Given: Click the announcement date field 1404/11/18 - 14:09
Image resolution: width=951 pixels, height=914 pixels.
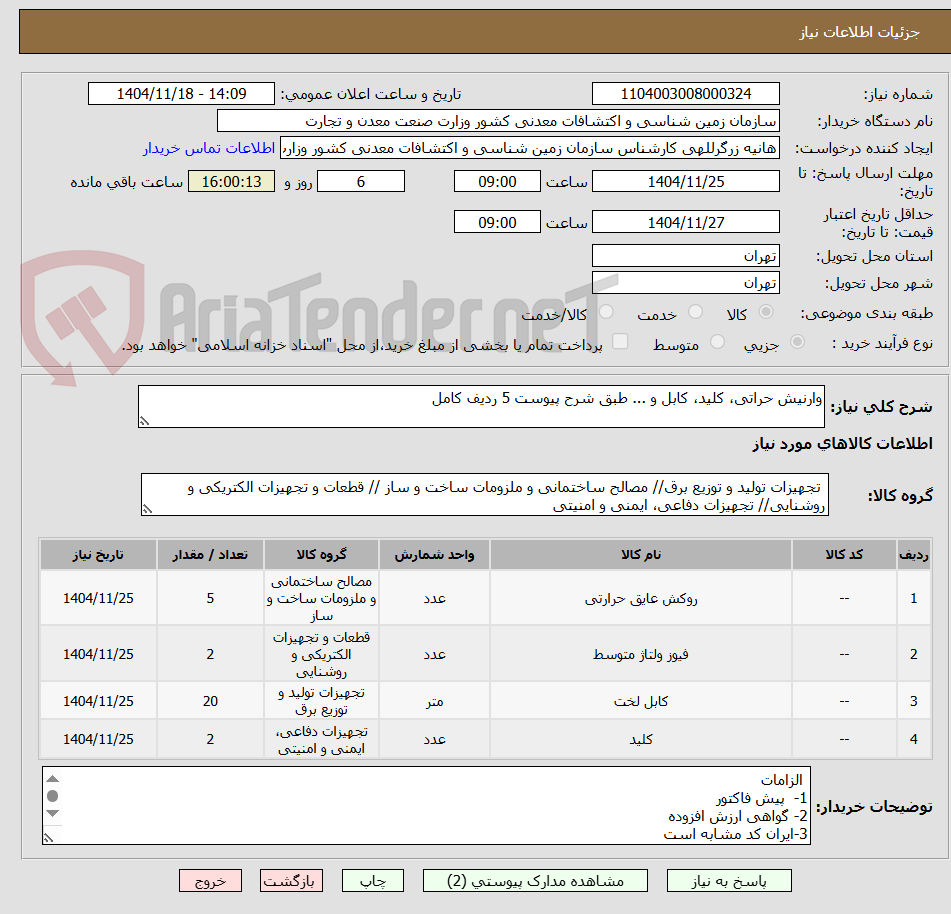Looking at the screenshot, I should (x=181, y=94).
